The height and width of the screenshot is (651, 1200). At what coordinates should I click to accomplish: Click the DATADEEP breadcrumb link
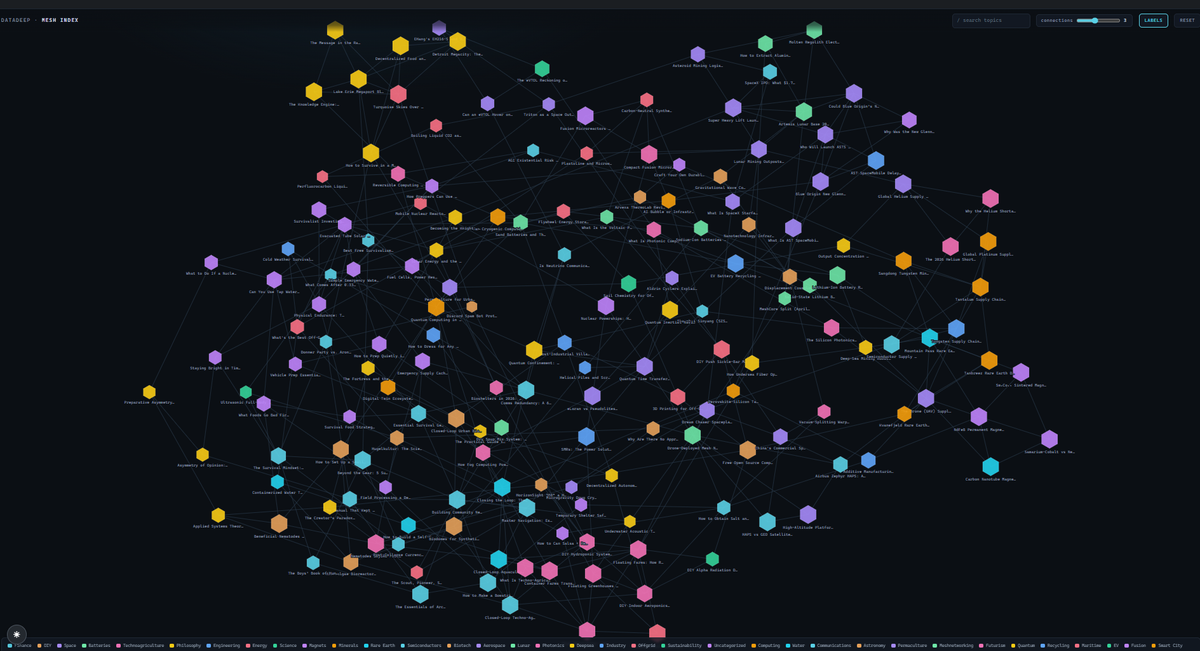(x=16, y=20)
